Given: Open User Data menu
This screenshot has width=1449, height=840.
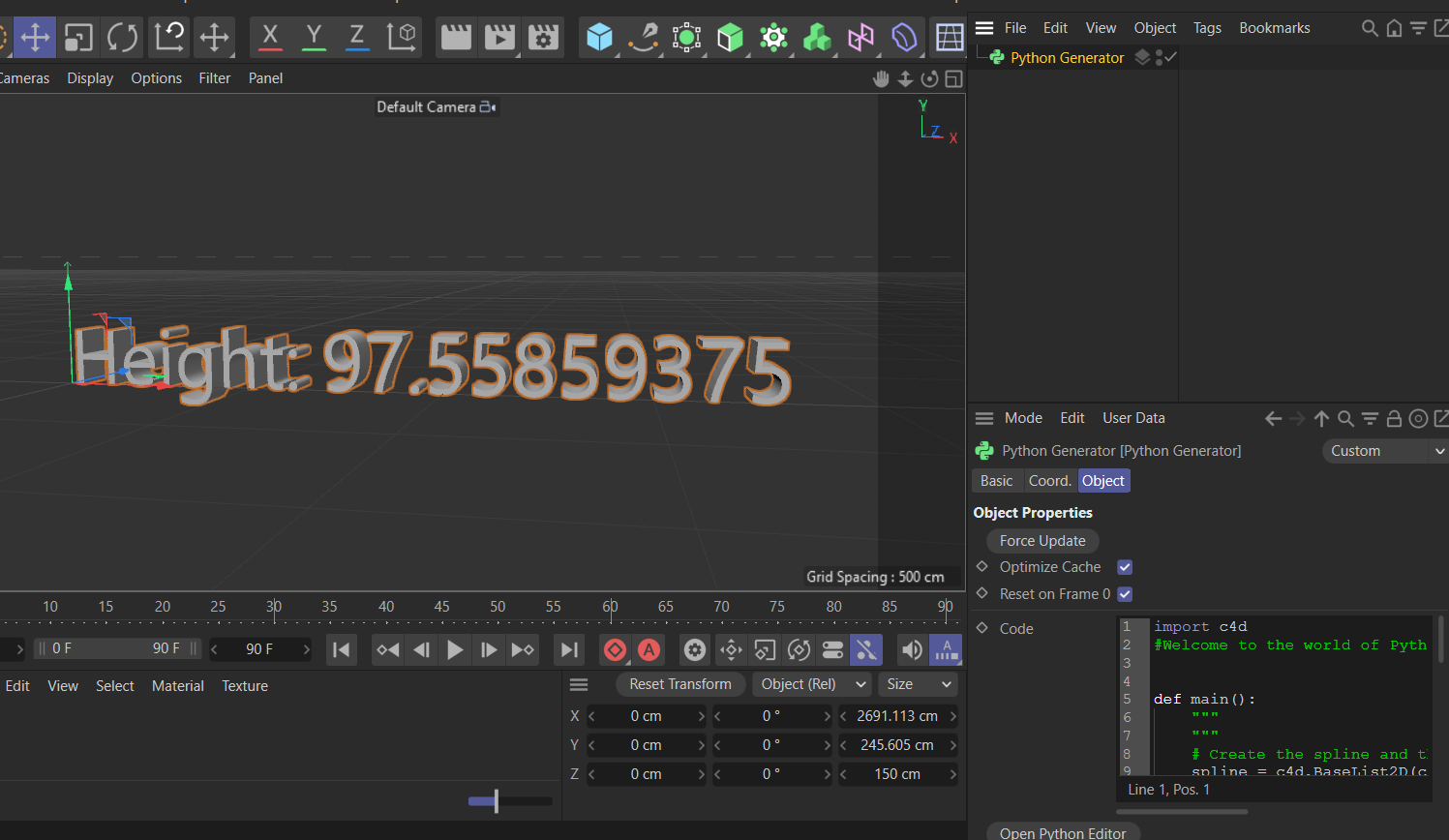Looking at the screenshot, I should click(1133, 418).
